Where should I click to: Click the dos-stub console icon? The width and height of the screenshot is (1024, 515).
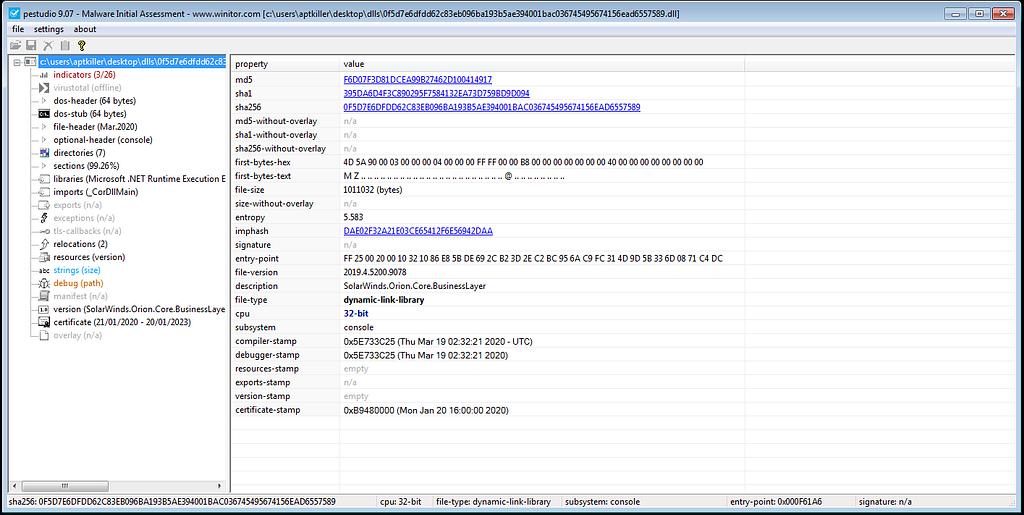click(x=44, y=114)
